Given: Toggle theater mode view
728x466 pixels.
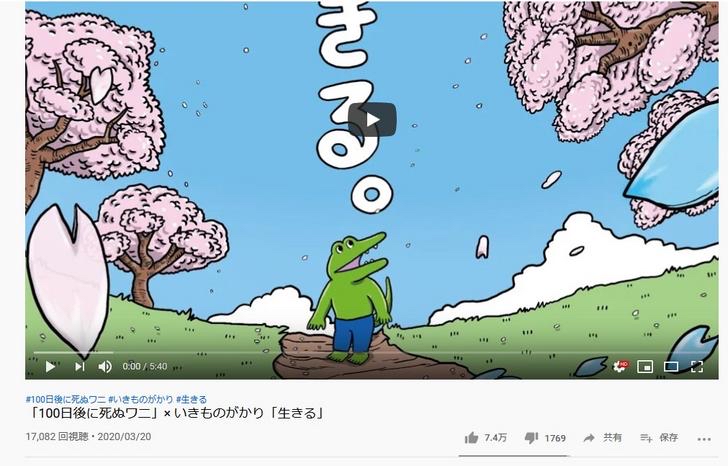Looking at the screenshot, I should click(671, 367).
